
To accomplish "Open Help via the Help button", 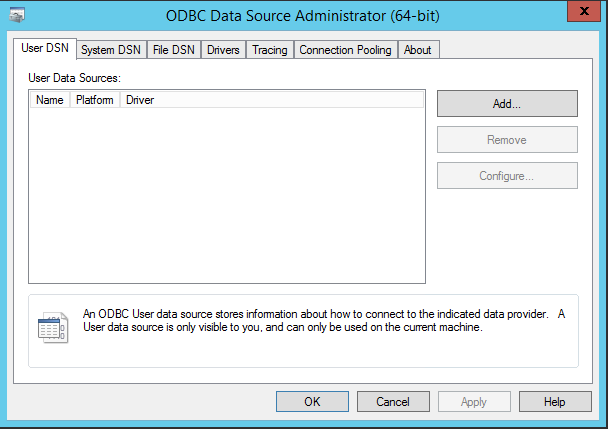I will [555, 402].
